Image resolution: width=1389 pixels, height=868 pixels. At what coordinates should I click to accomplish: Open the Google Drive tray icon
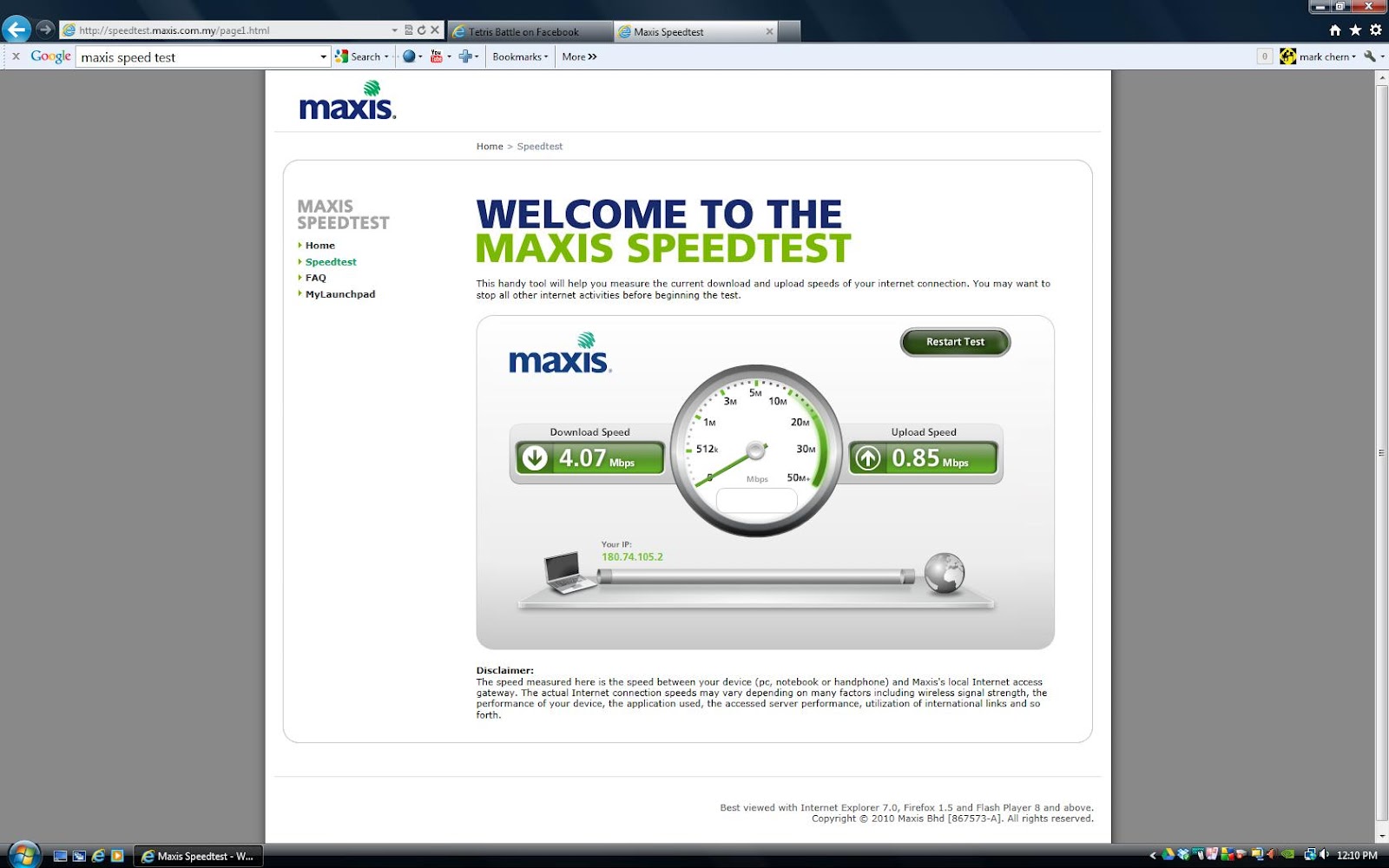click(x=1168, y=855)
